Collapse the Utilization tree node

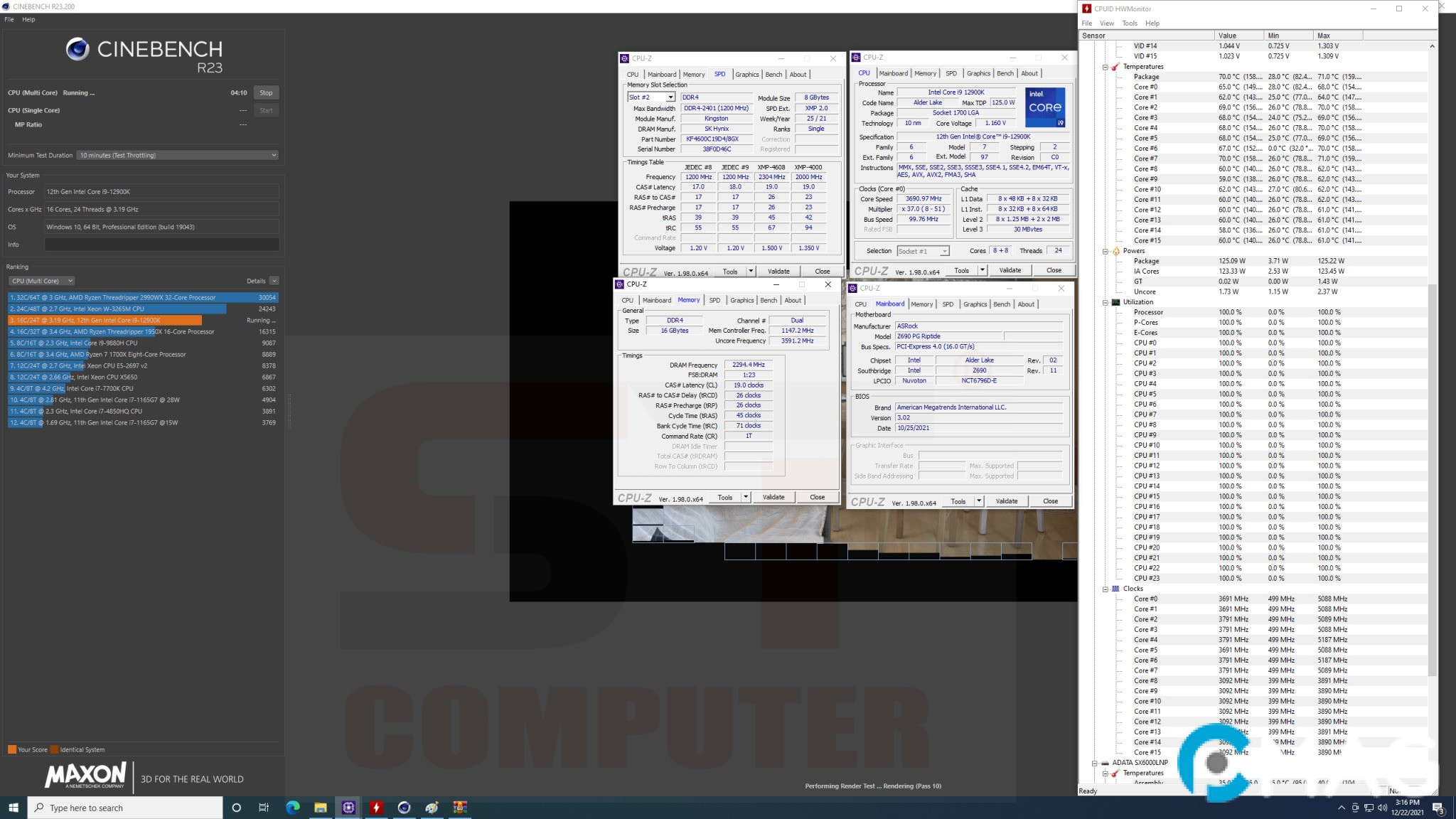pyautogui.click(x=1106, y=302)
